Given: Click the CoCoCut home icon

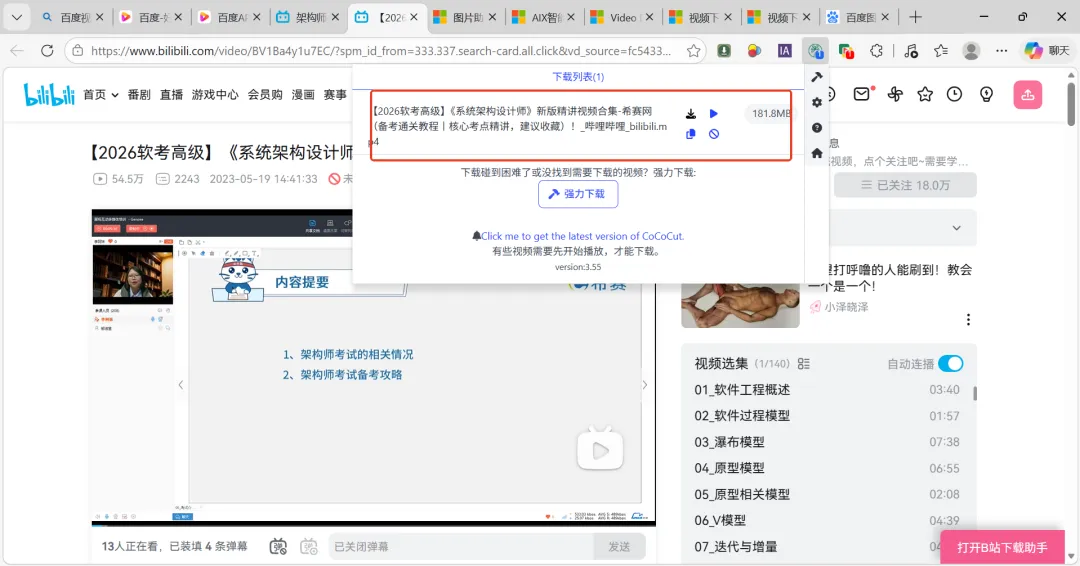Looking at the screenshot, I should click(x=817, y=153).
